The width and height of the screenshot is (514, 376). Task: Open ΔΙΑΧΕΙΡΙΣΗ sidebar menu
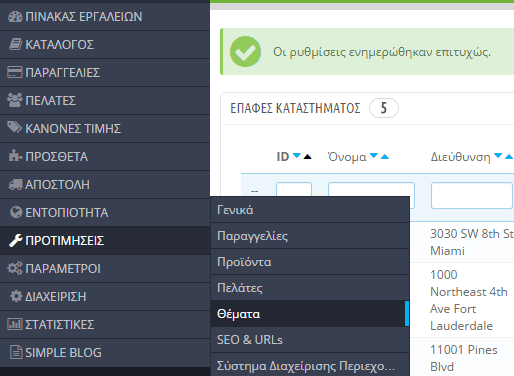click(105, 297)
